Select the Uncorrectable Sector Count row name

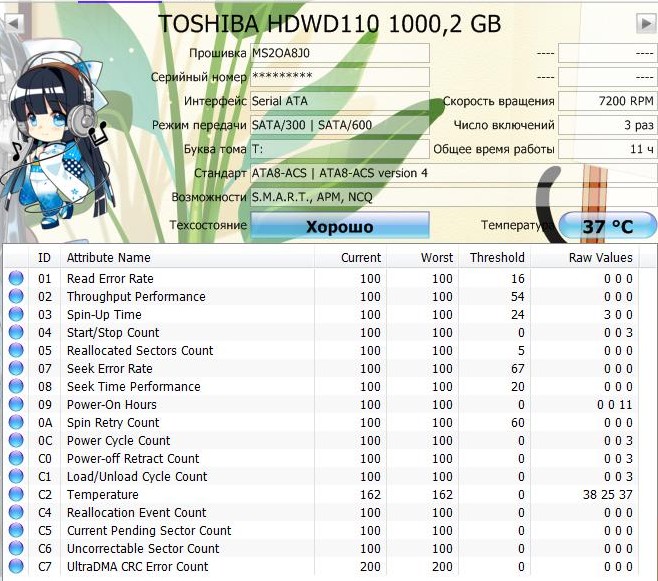(x=143, y=549)
